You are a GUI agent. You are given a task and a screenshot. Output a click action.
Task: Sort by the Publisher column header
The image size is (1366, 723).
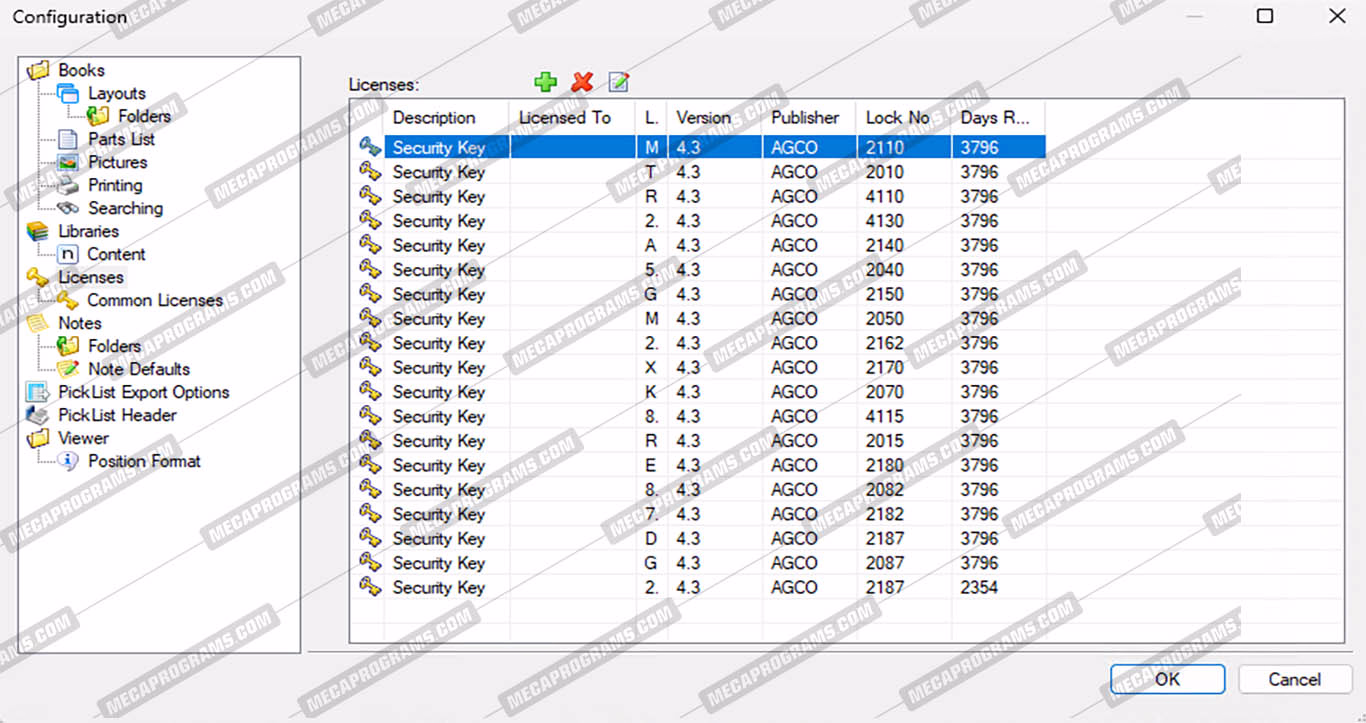pos(804,117)
